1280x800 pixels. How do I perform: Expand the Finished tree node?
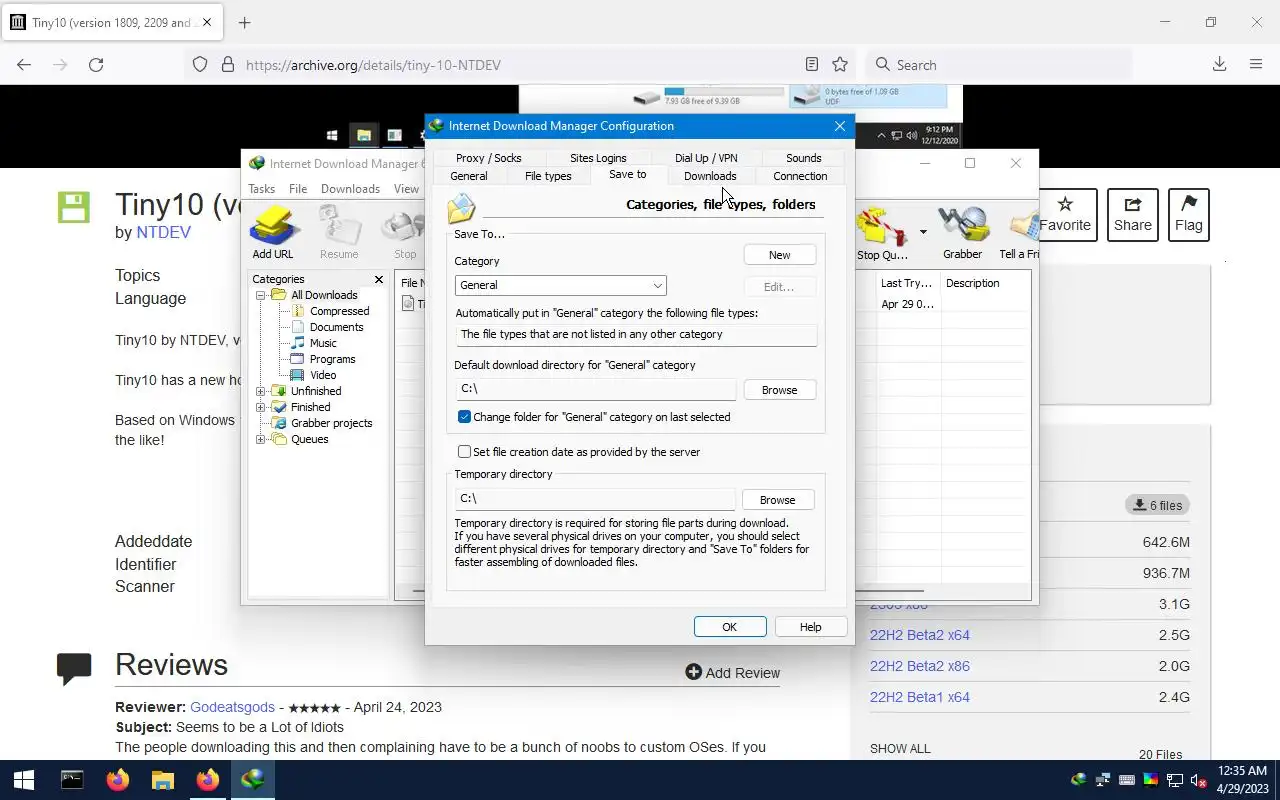261,407
